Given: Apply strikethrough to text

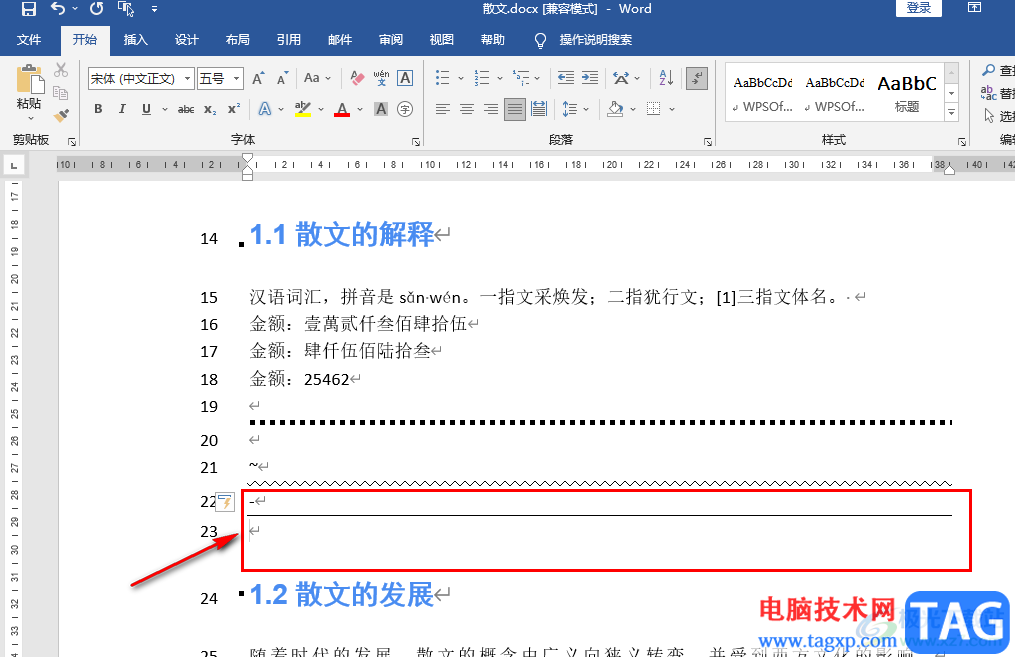Looking at the screenshot, I should coord(186,109).
